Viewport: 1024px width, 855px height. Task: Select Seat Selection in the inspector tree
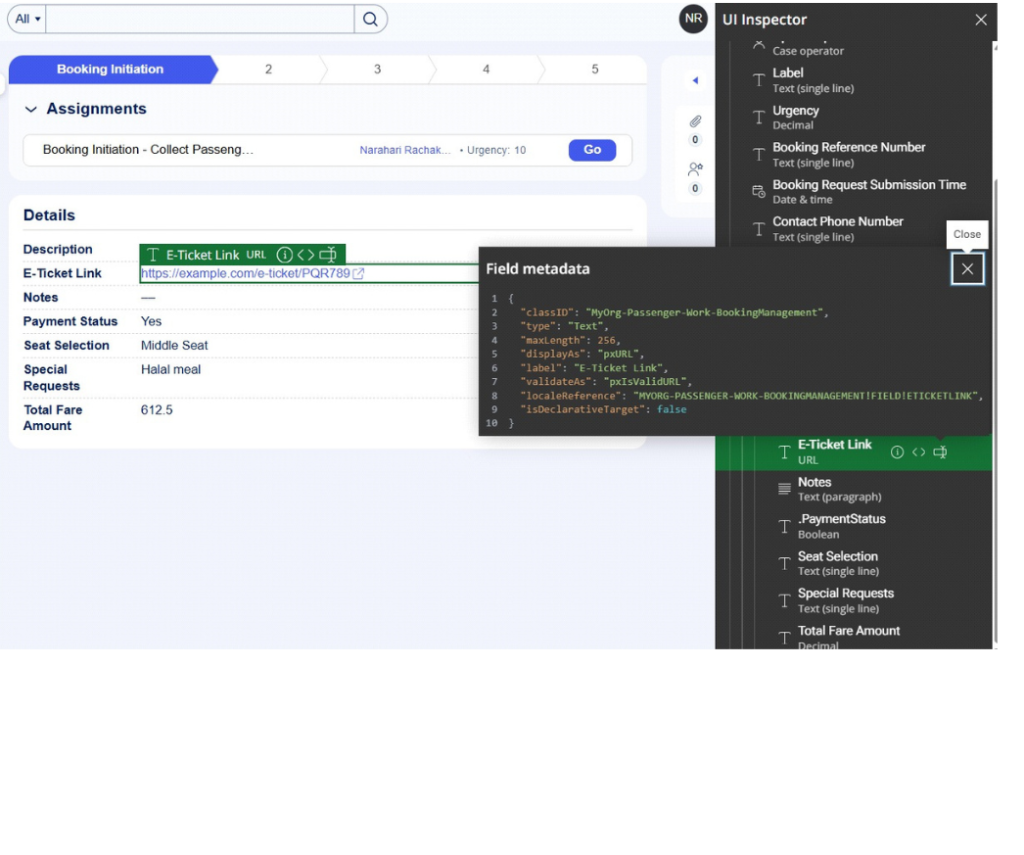837,557
